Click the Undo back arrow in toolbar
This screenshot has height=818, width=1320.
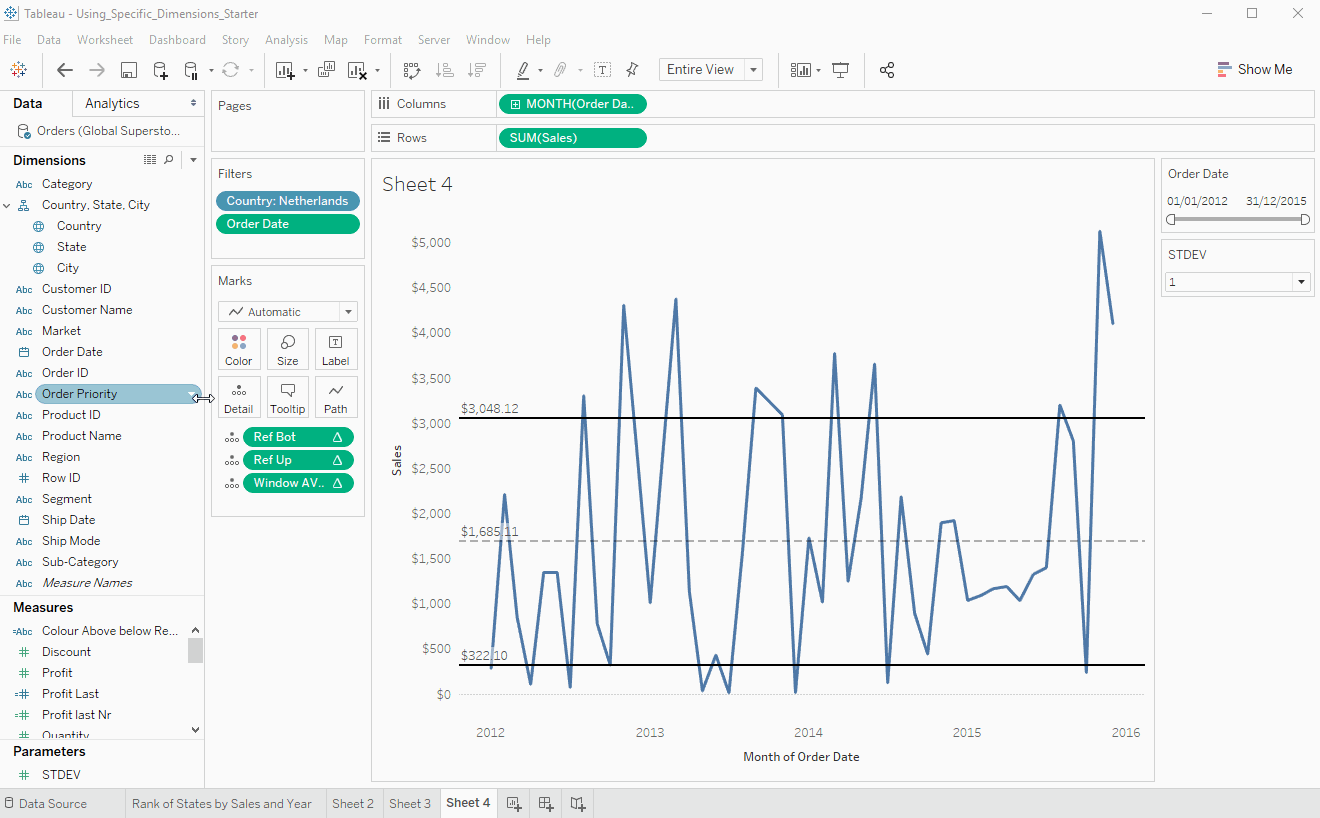(65, 70)
